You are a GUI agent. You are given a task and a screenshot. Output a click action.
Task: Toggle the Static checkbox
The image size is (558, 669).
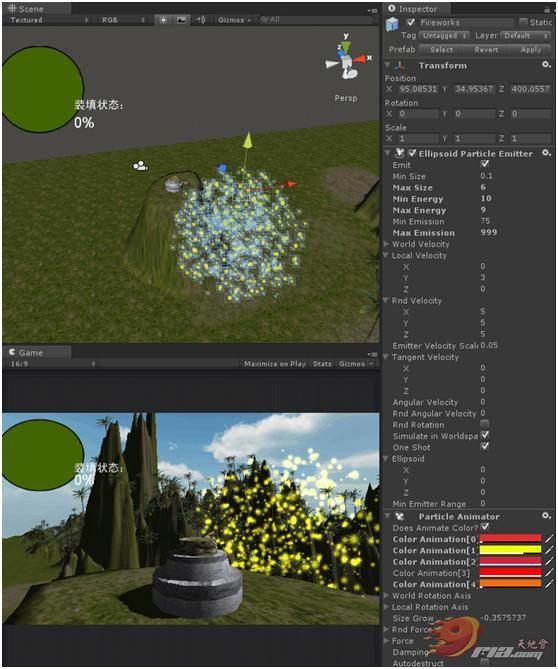[x=523, y=22]
